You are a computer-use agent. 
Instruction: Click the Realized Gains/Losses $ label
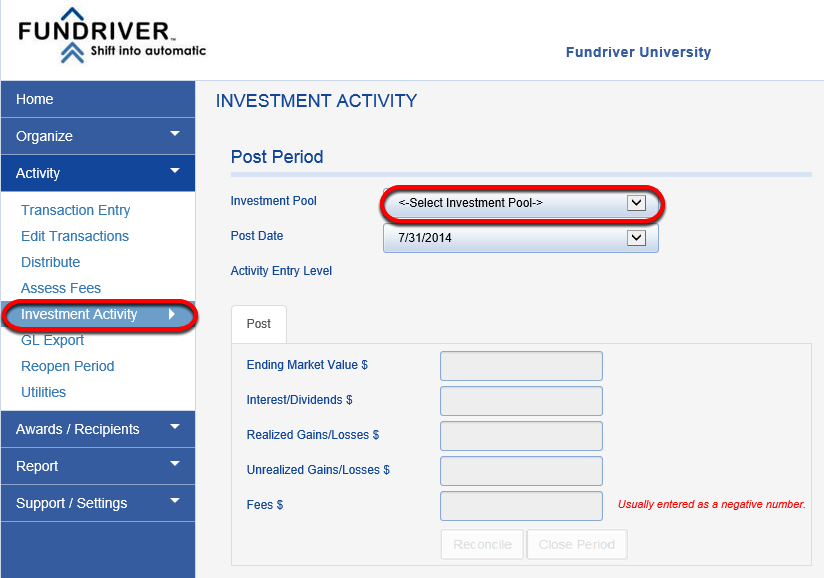tap(313, 435)
